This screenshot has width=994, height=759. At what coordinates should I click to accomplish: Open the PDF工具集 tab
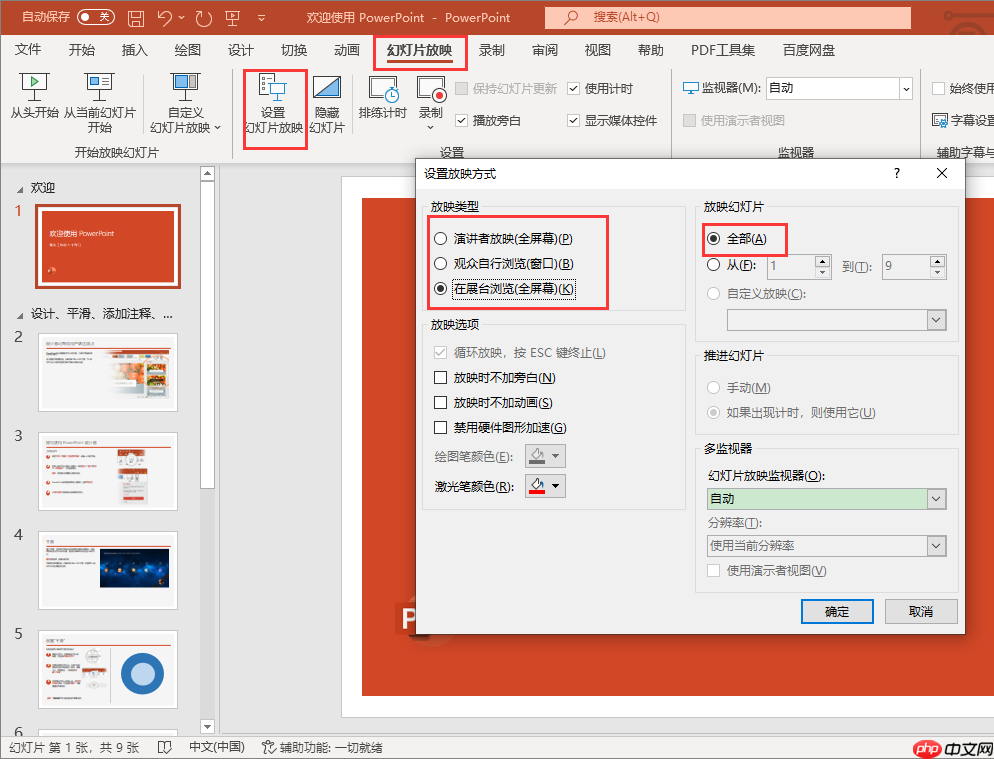click(x=723, y=50)
